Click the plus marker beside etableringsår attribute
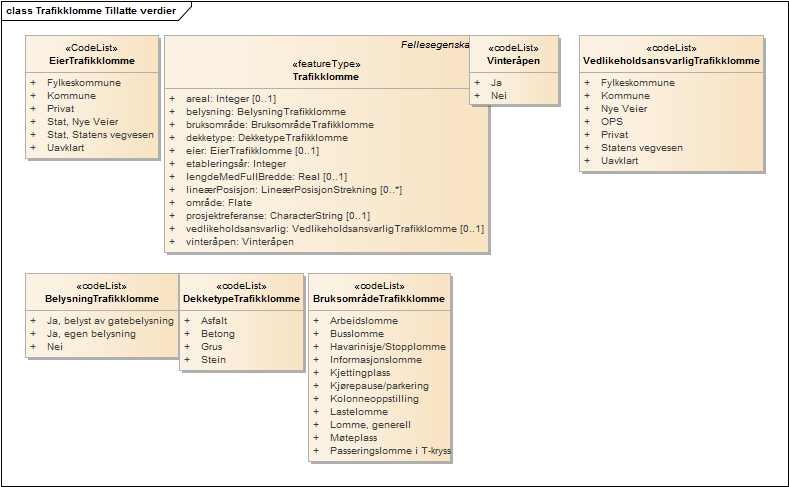This screenshot has width=789, height=487. [172, 164]
